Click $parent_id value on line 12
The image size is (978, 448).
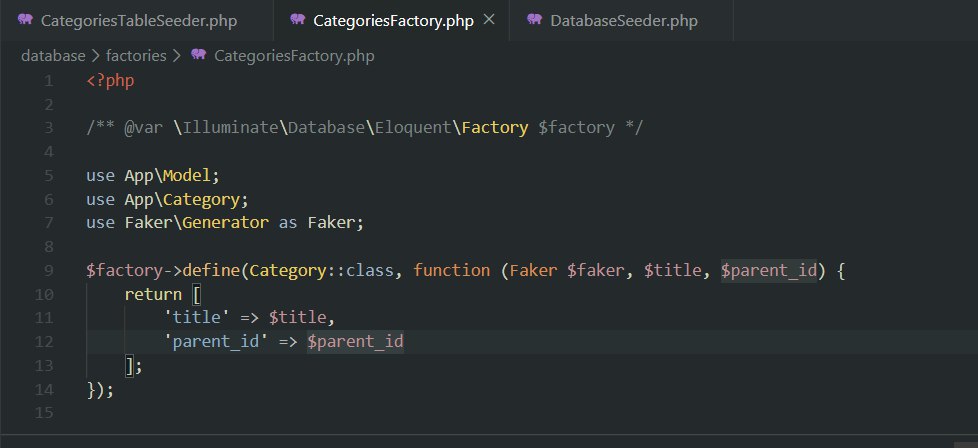click(x=356, y=342)
